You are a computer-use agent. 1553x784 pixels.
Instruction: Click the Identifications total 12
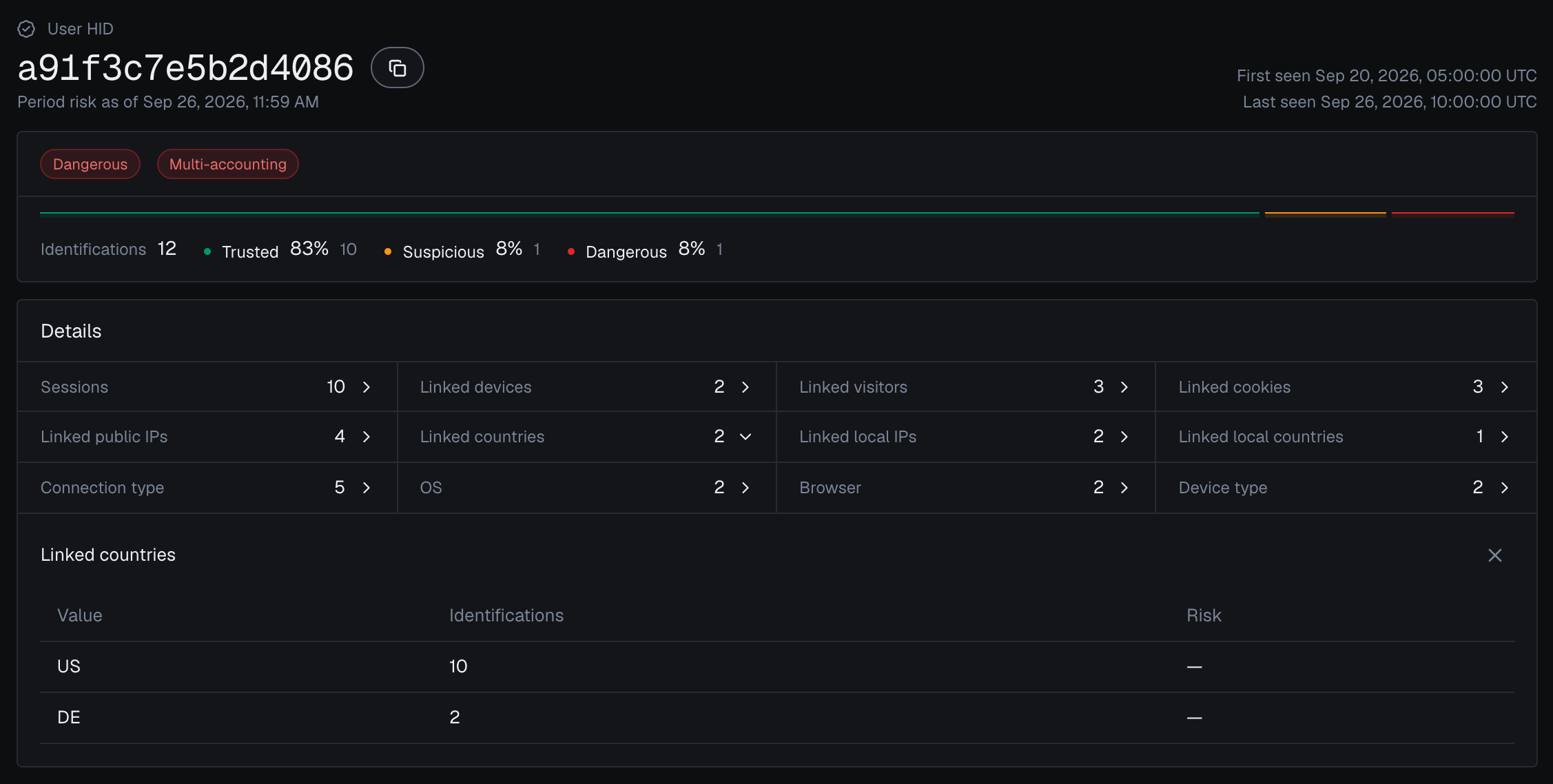[167, 249]
